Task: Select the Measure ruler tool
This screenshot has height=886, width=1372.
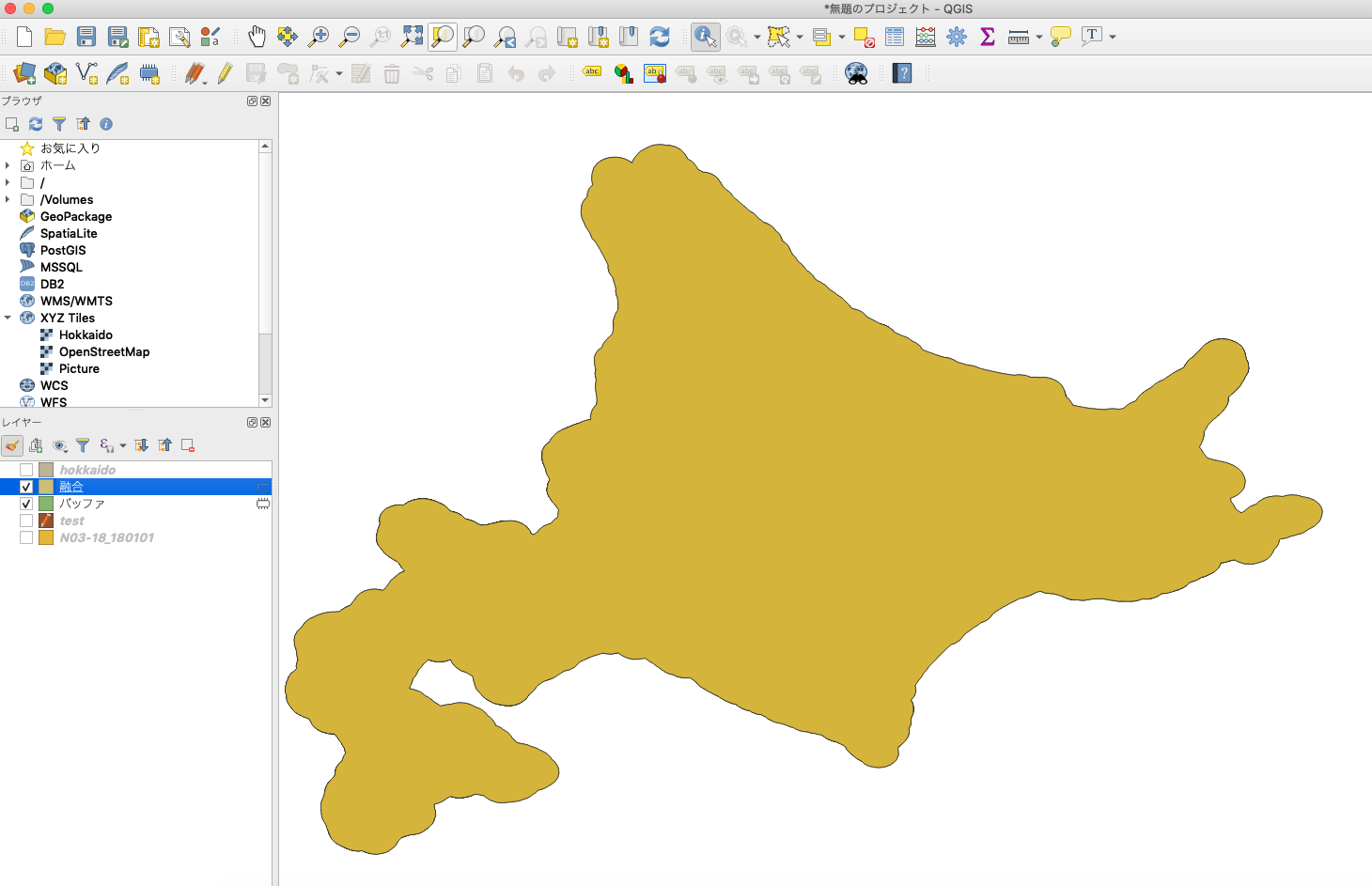Action: pos(1018,37)
